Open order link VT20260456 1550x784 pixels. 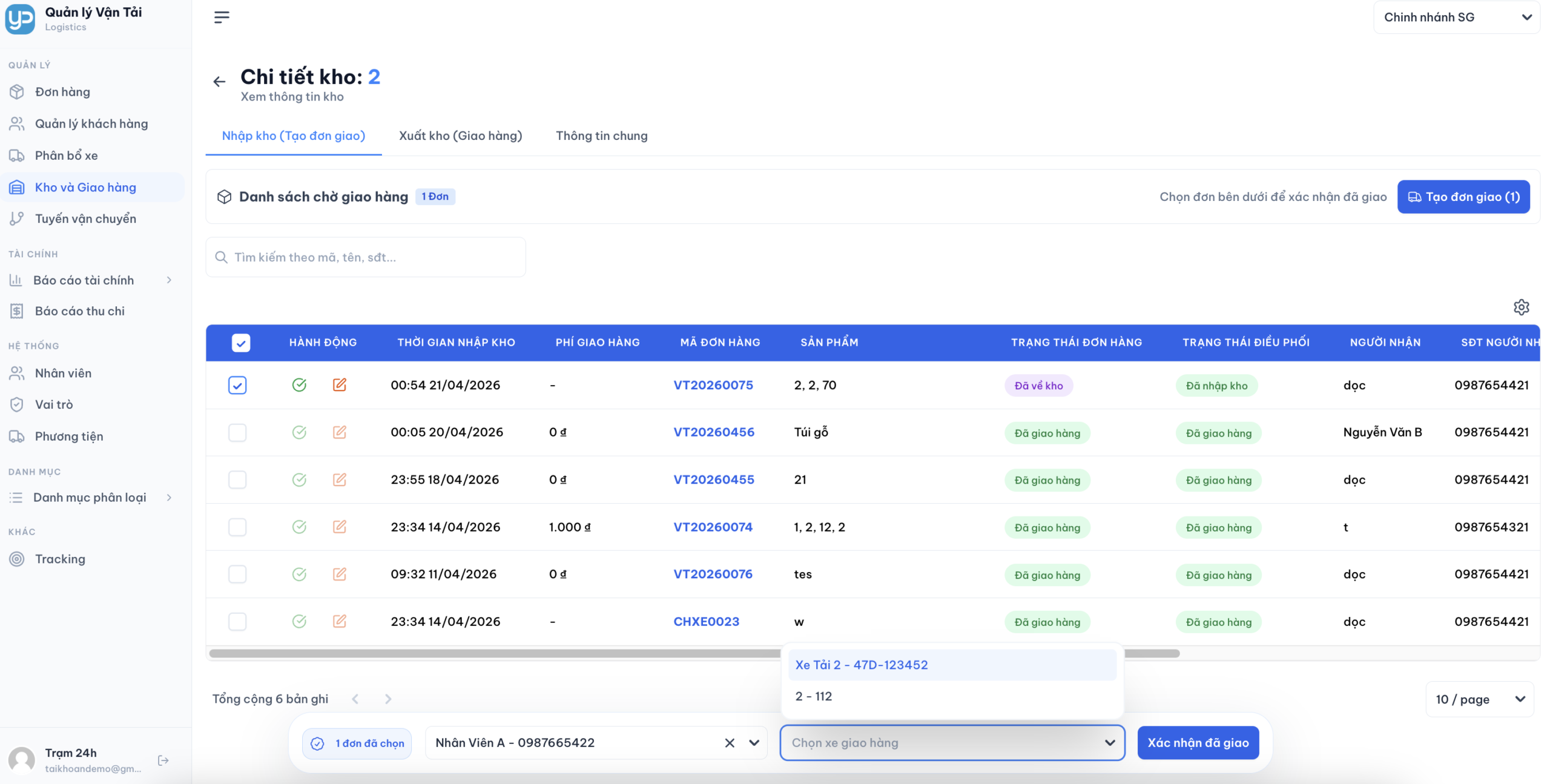point(714,432)
